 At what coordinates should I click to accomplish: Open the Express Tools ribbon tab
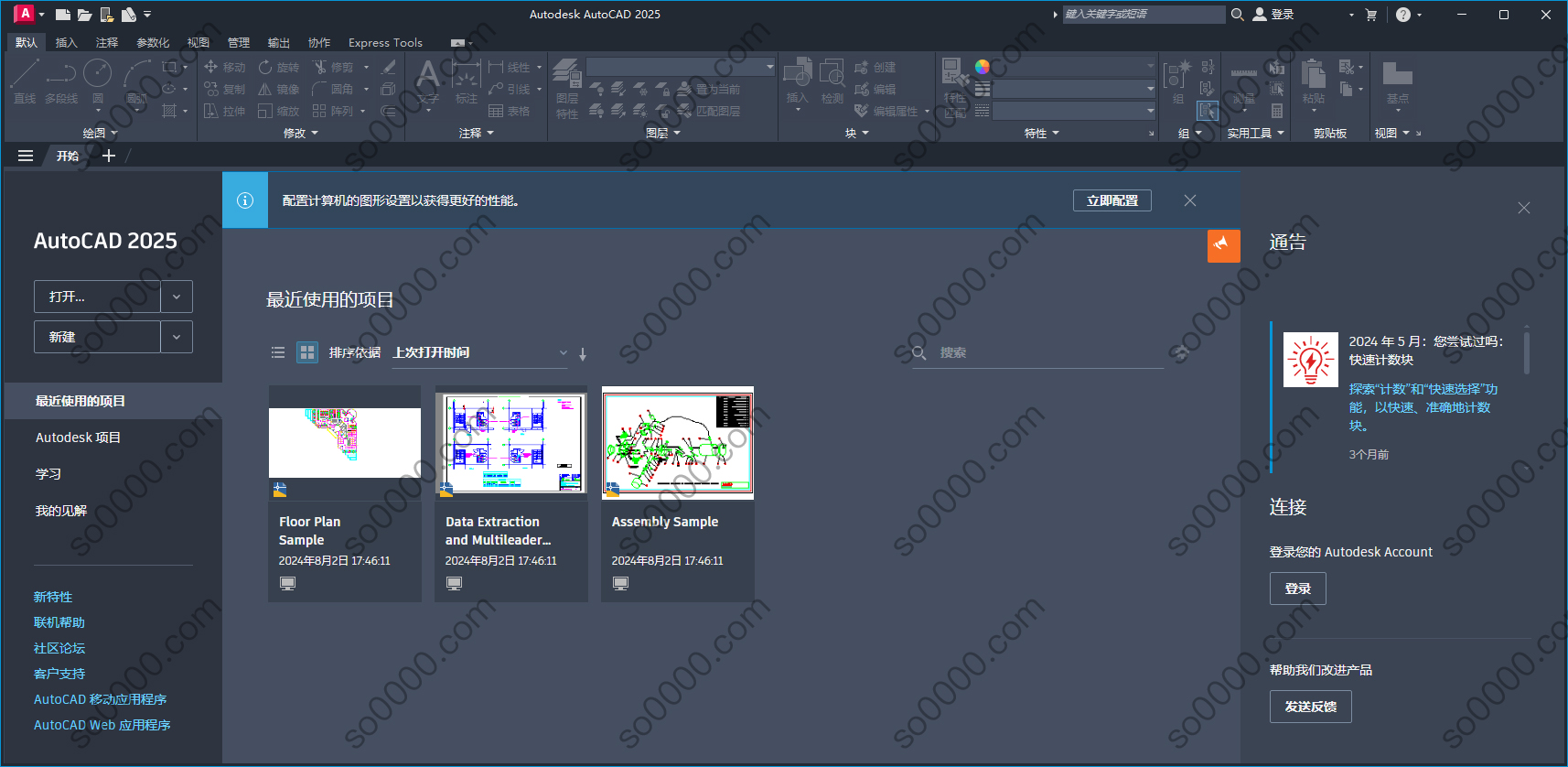pos(385,42)
